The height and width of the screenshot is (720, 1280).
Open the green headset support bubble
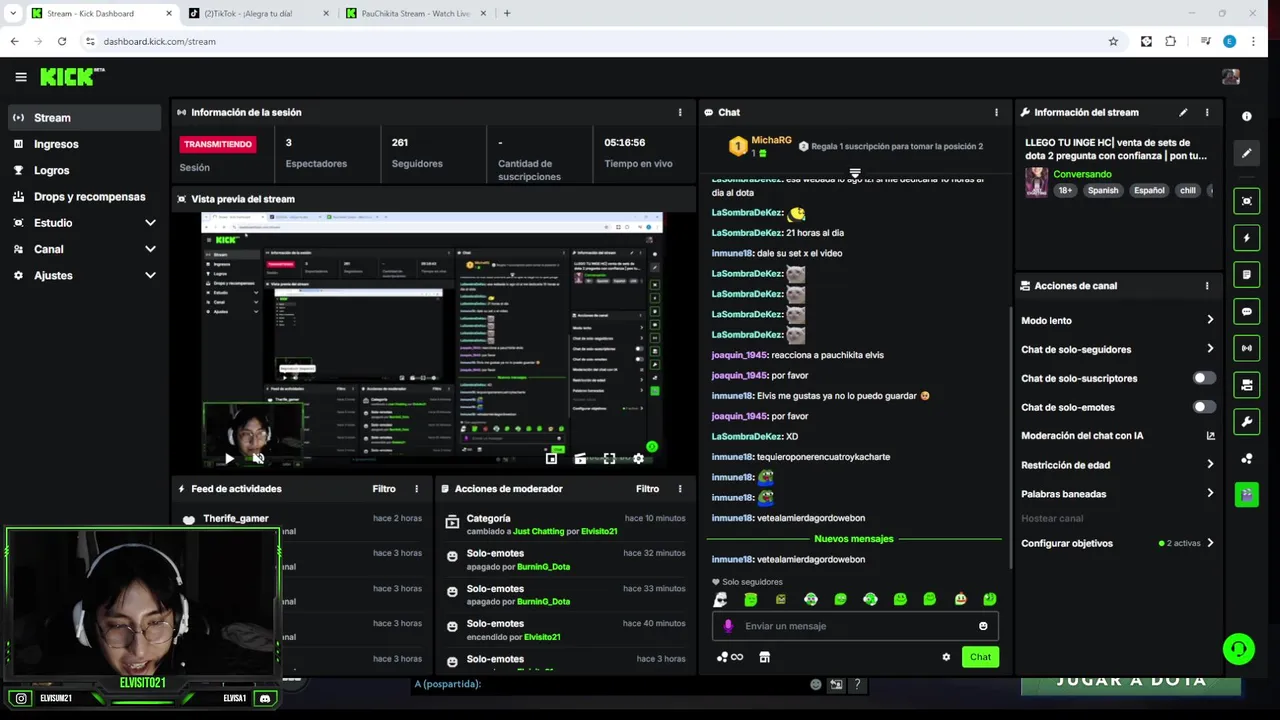coord(1239,649)
